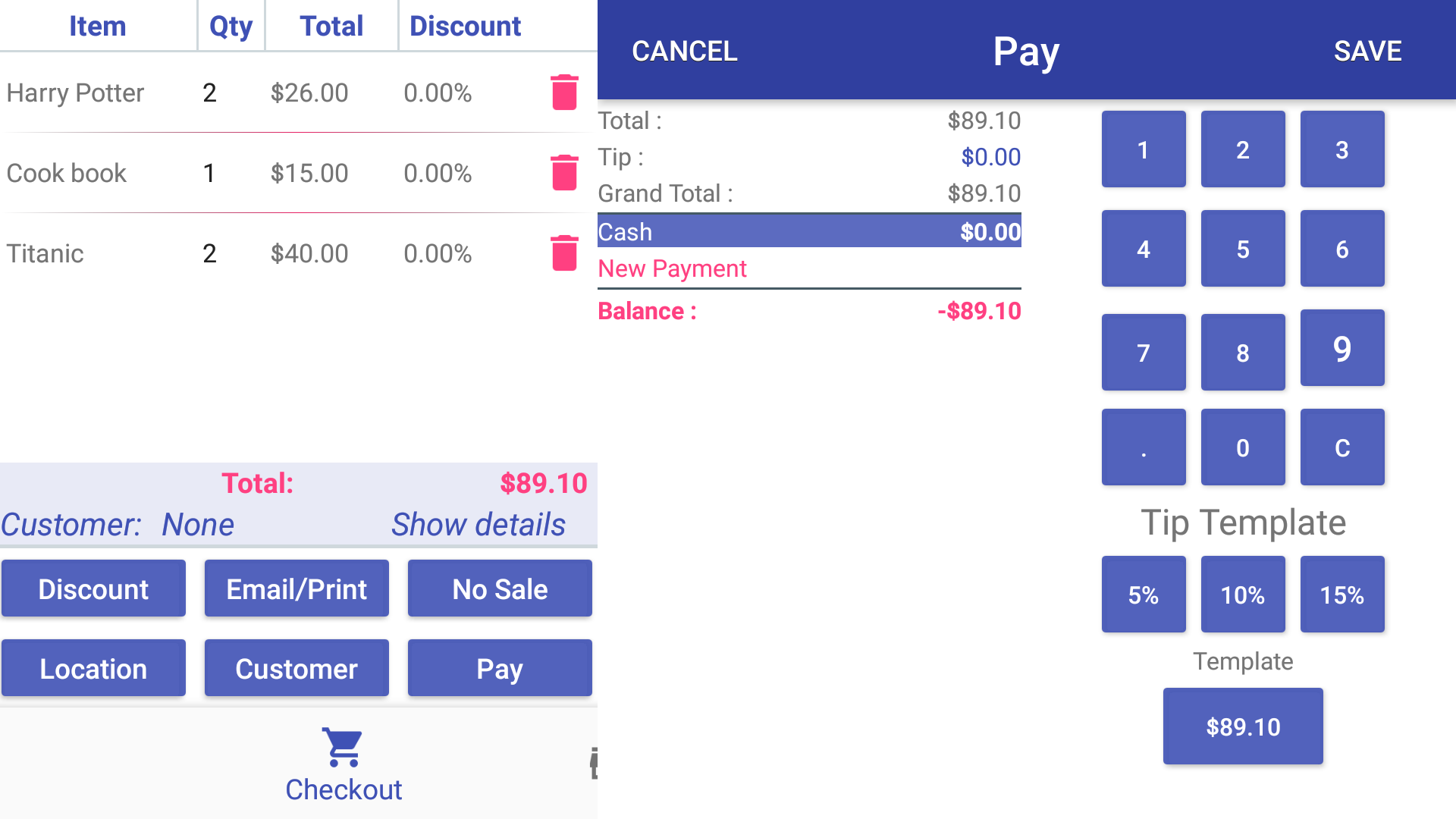Open the Discount options

93,588
